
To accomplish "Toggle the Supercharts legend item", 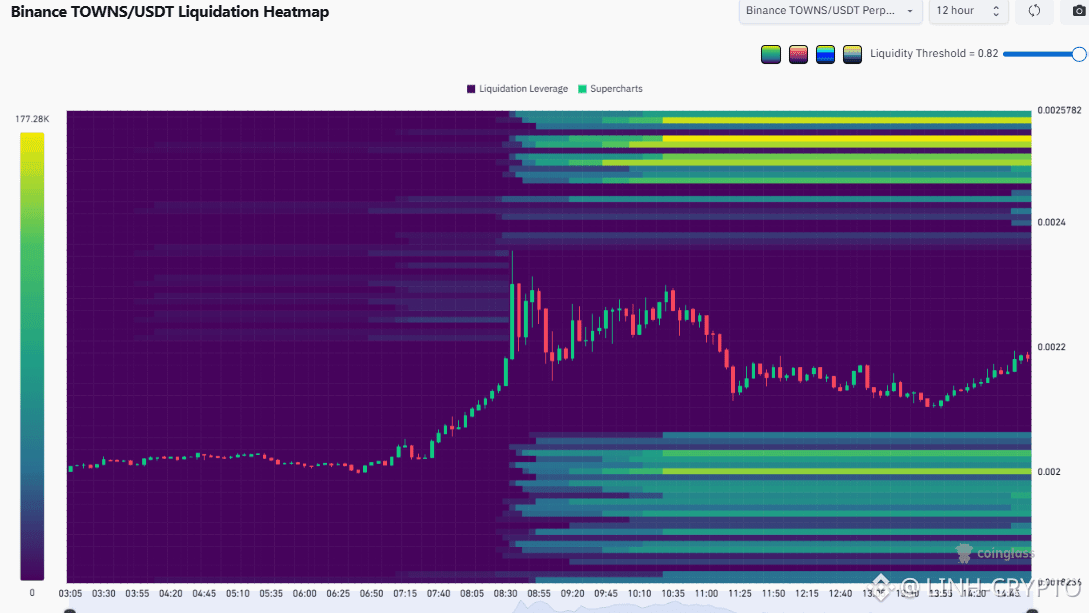I will coord(610,89).
